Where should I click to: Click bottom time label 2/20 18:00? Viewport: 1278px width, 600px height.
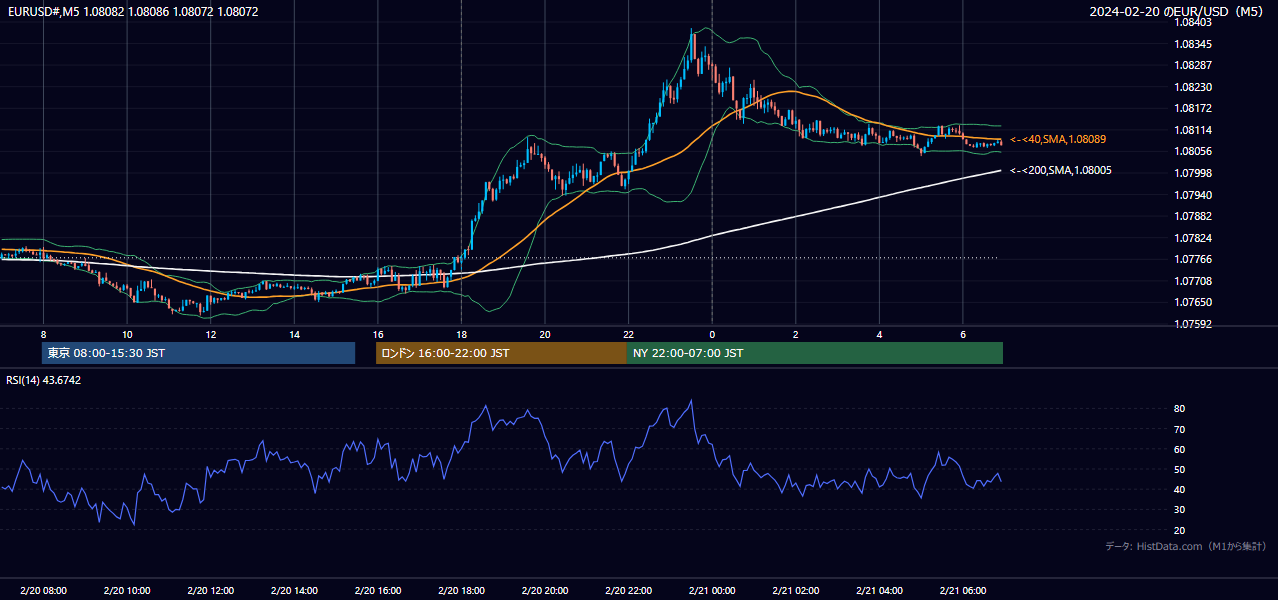[461, 591]
